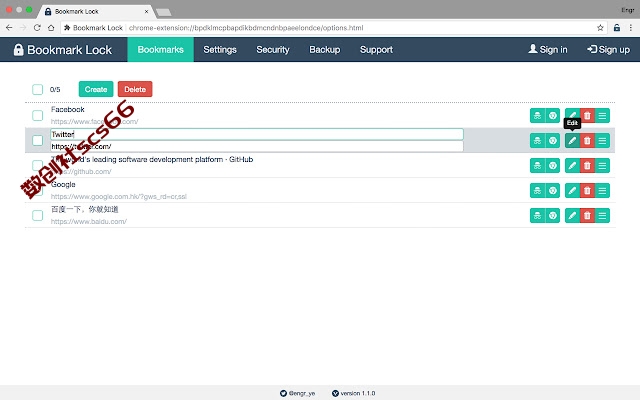
Task: Edit the GitHub bookmark with pencil icon
Action: [x=572, y=165]
